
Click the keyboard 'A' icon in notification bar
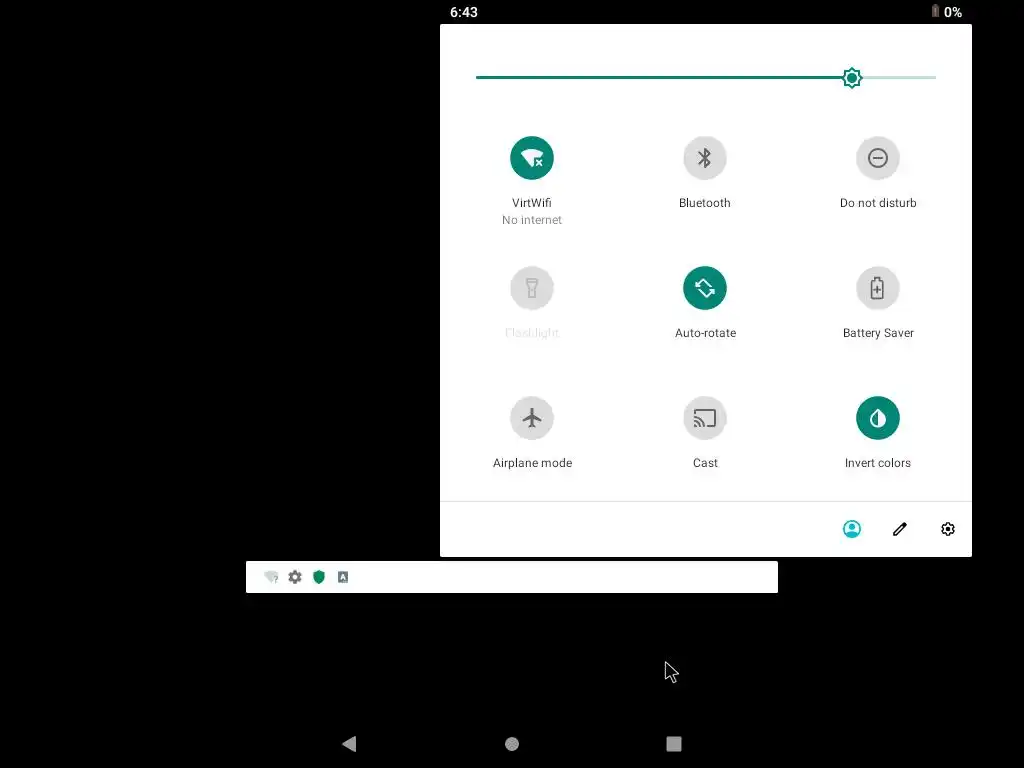(x=343, y=577)
